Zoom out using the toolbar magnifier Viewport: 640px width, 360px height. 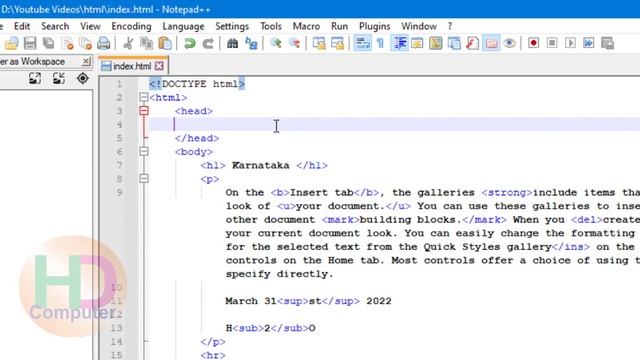click(294, 43)
